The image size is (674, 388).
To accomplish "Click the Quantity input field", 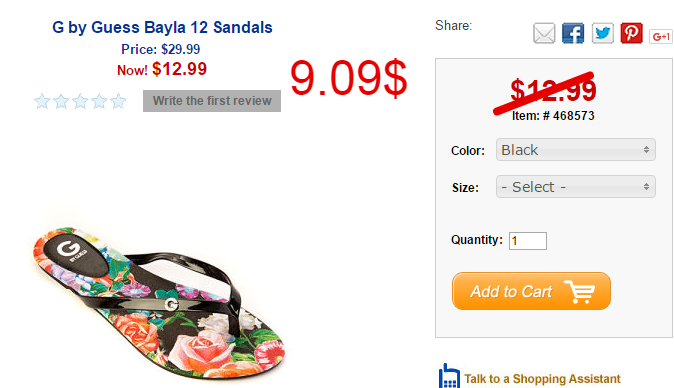I will tap(528, 241).
